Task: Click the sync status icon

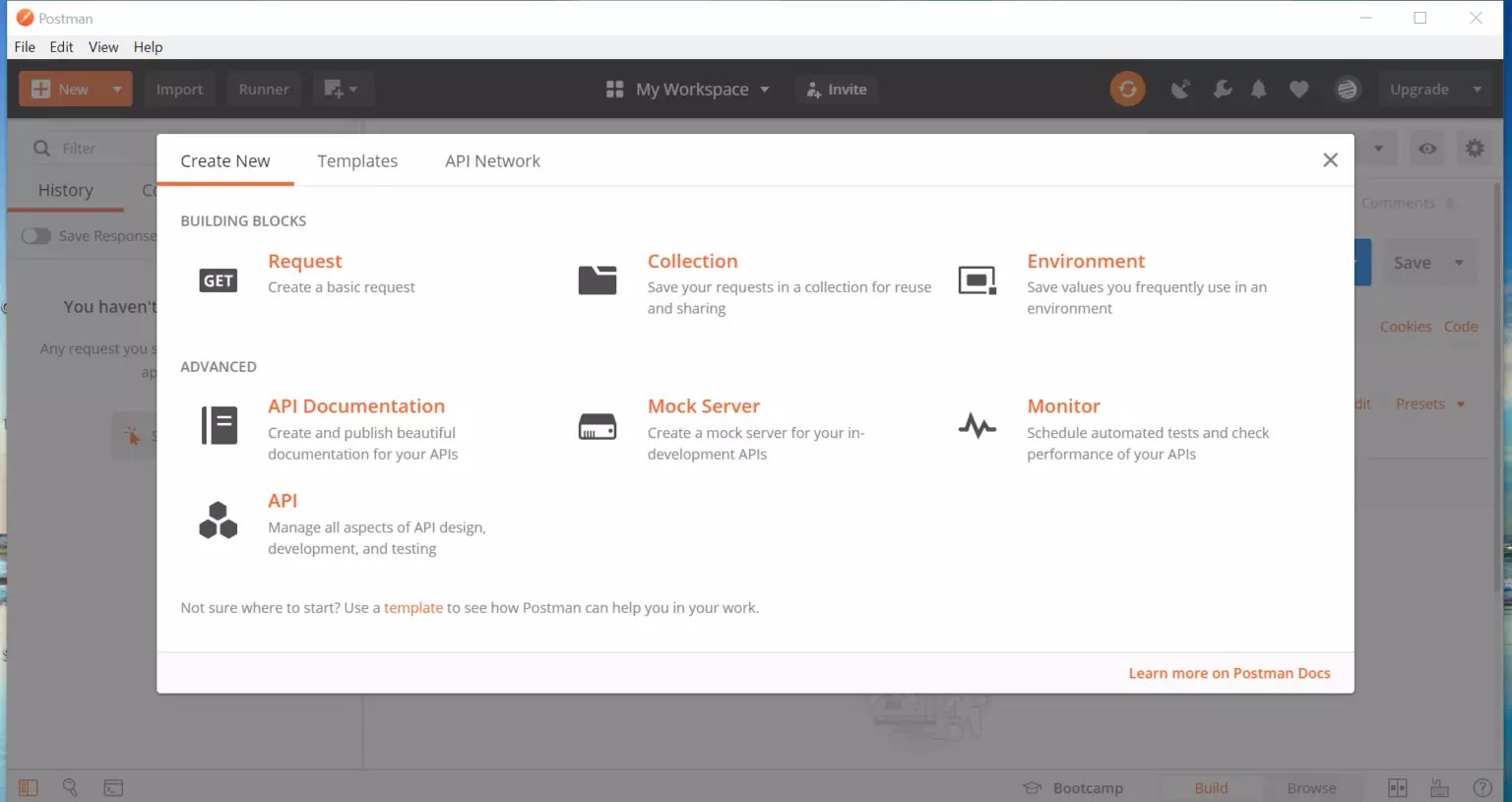Action: [x=1128, y=89]
